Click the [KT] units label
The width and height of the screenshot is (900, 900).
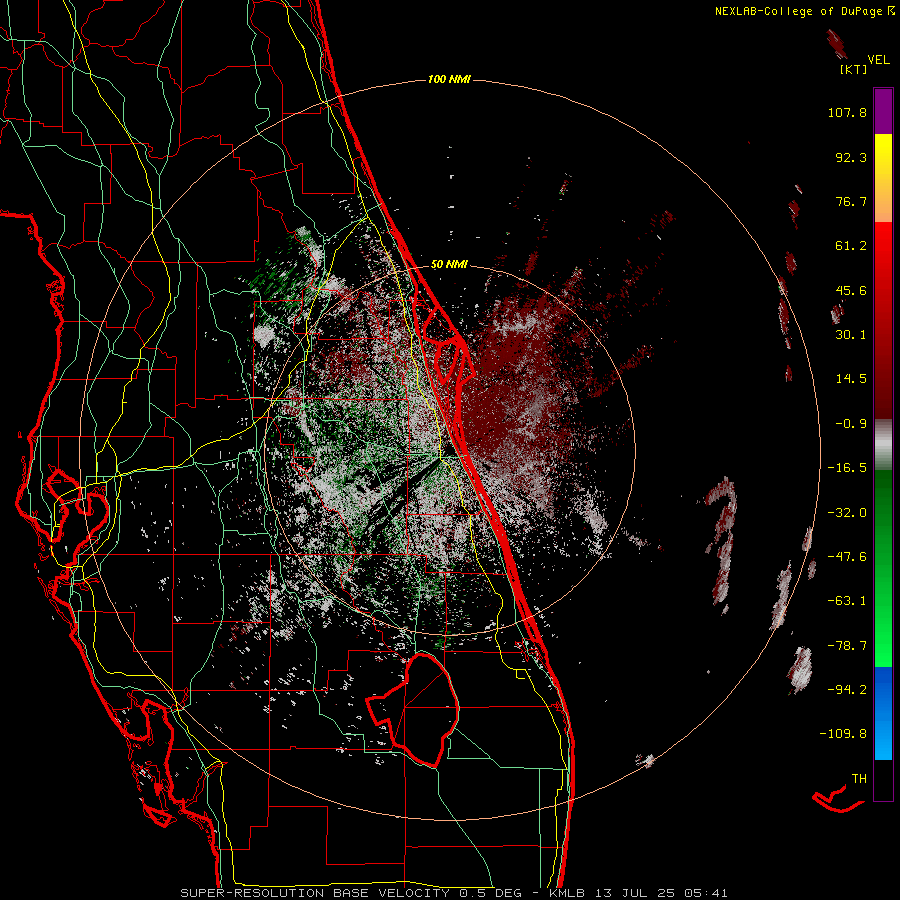click(853, 69)
